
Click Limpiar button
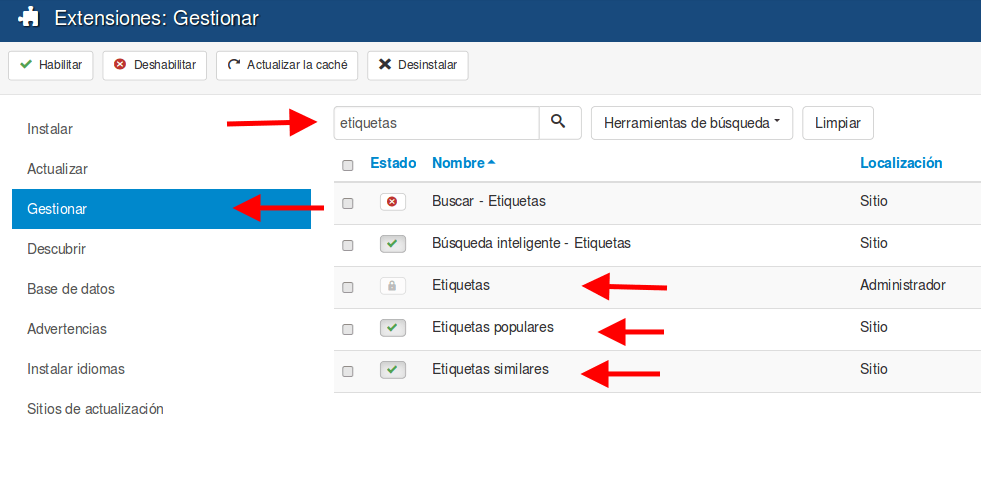[838, 123]
